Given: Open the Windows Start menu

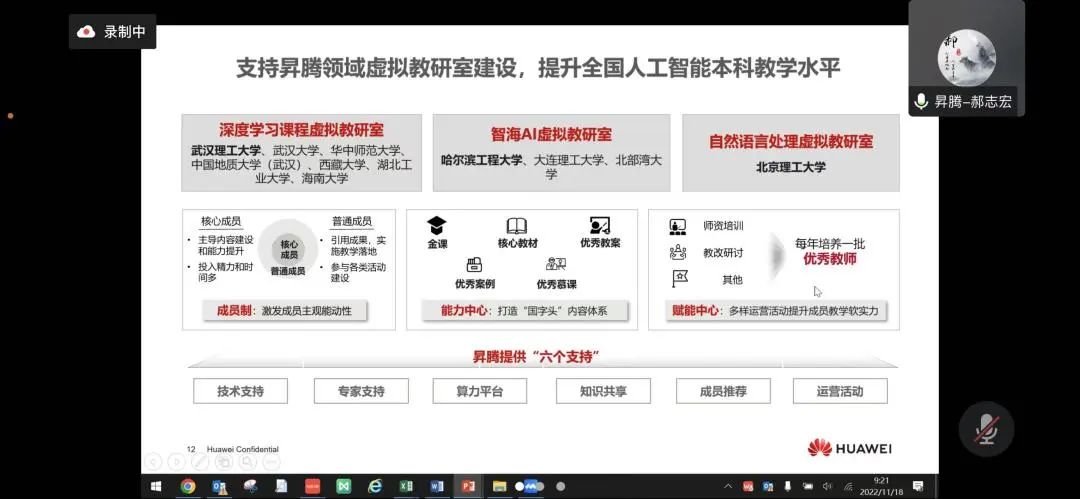Looking at the screenshot, I should point(156,487).
